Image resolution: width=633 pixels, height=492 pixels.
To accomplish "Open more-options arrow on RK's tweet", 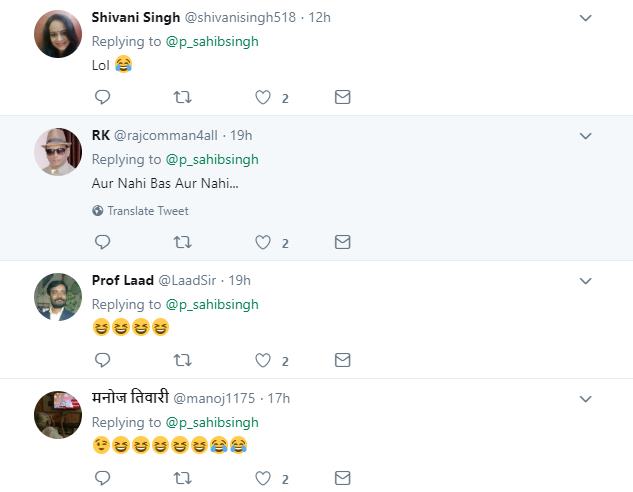I will tap(586, 136).
